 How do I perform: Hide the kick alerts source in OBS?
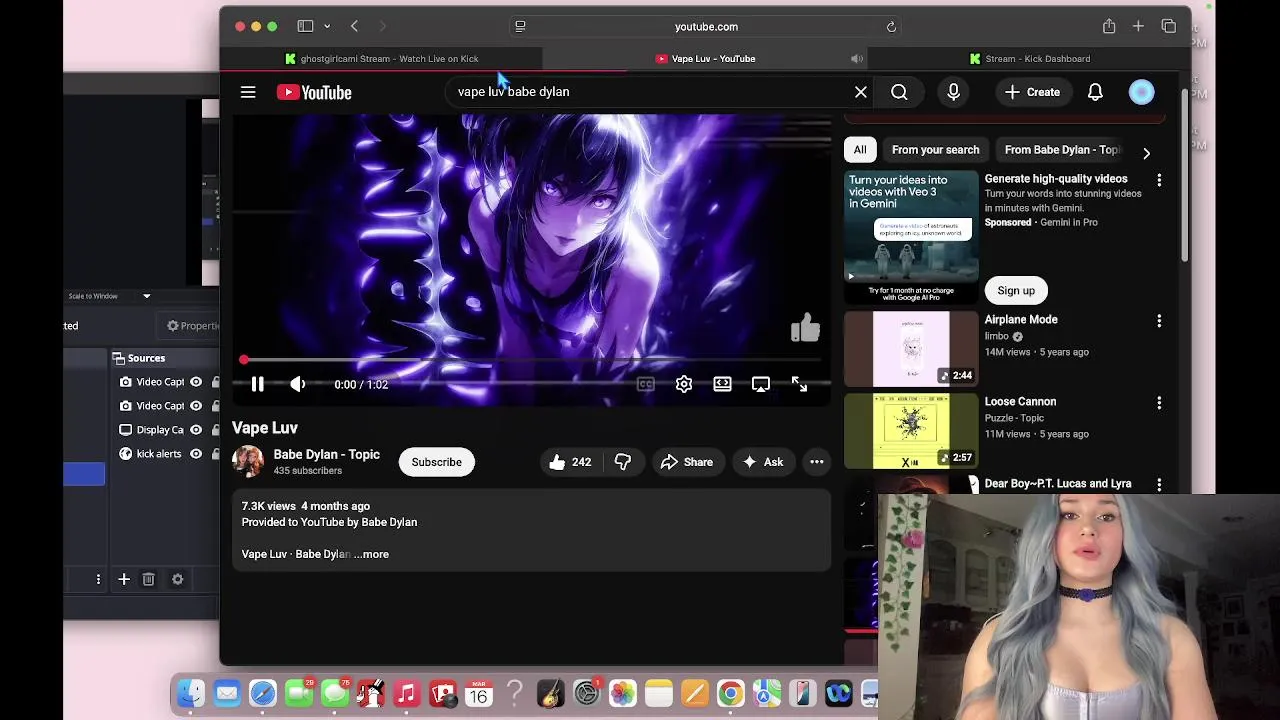click(x=196, y=454)
